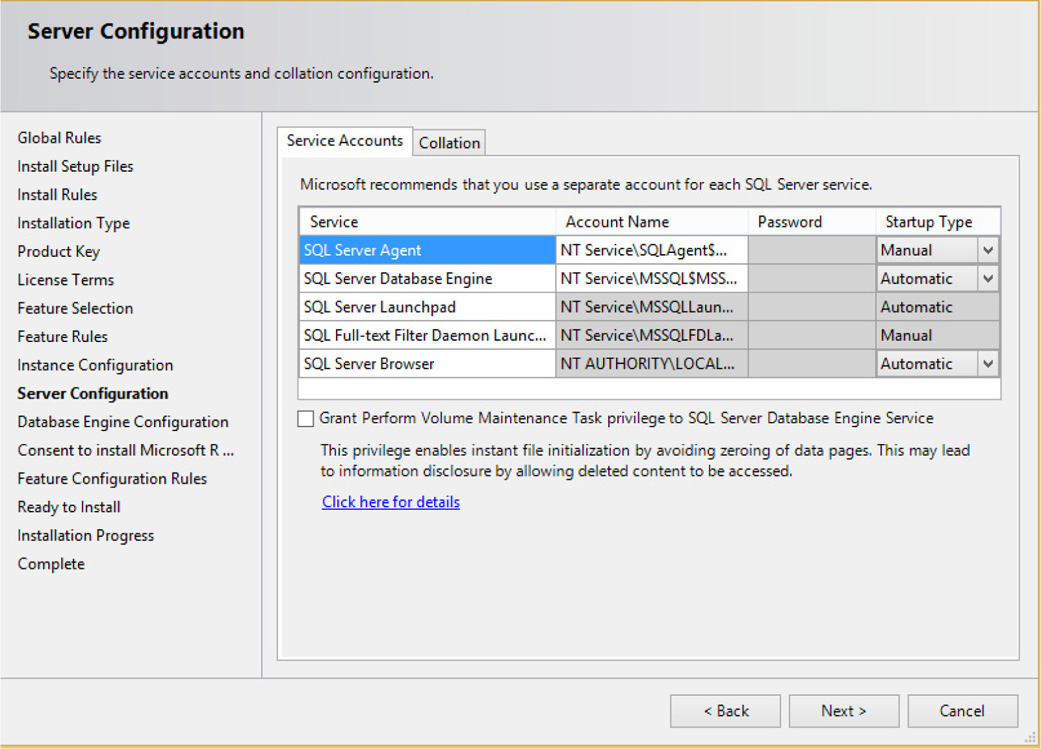Select Feature Rules step
Screen dimensions: 1041x749
(62, 337)
